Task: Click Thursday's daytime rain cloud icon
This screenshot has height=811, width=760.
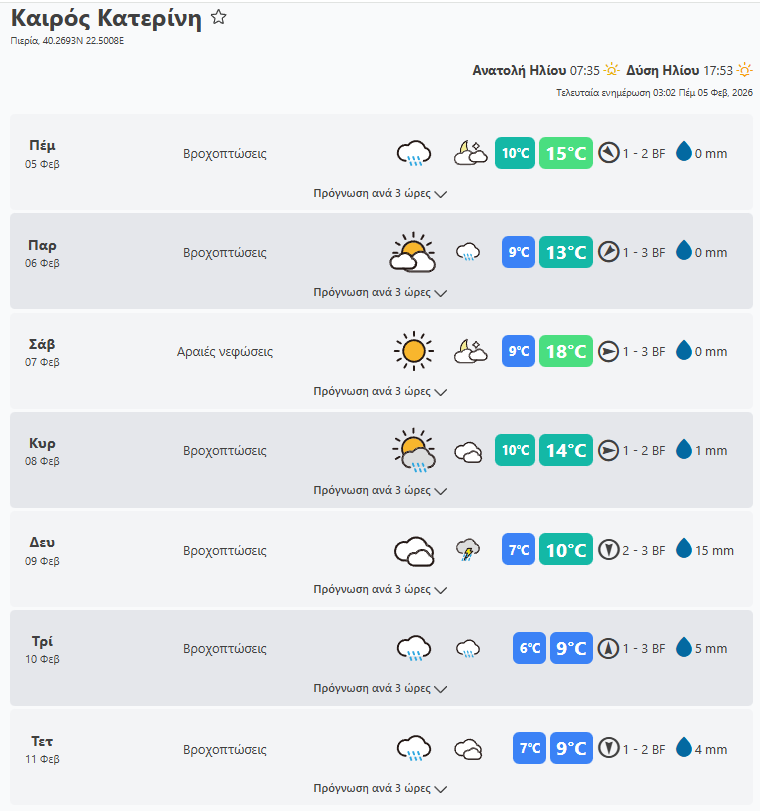Action: (413, 153)
